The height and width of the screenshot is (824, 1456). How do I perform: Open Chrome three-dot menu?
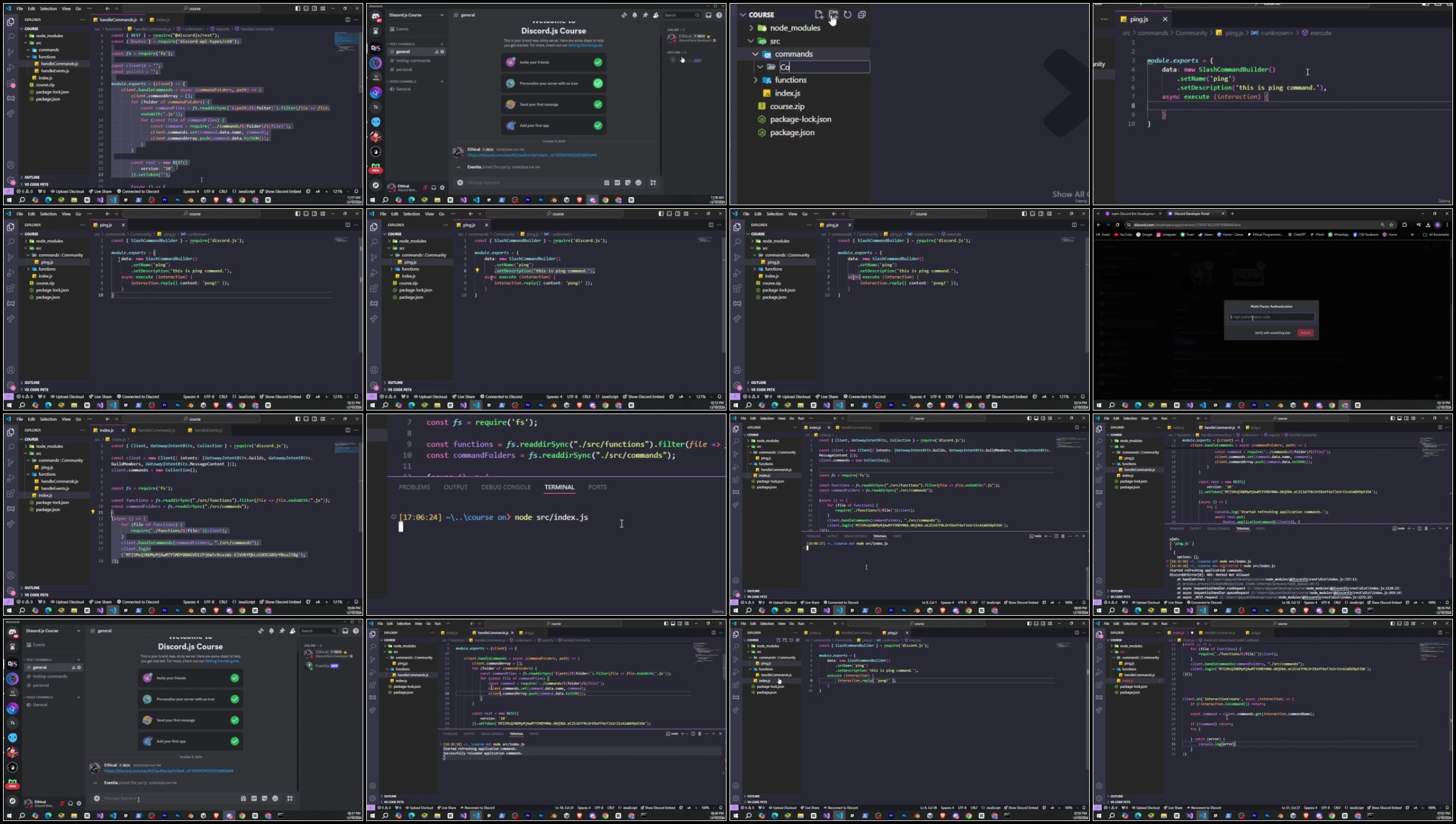[x=1448, y=225]
